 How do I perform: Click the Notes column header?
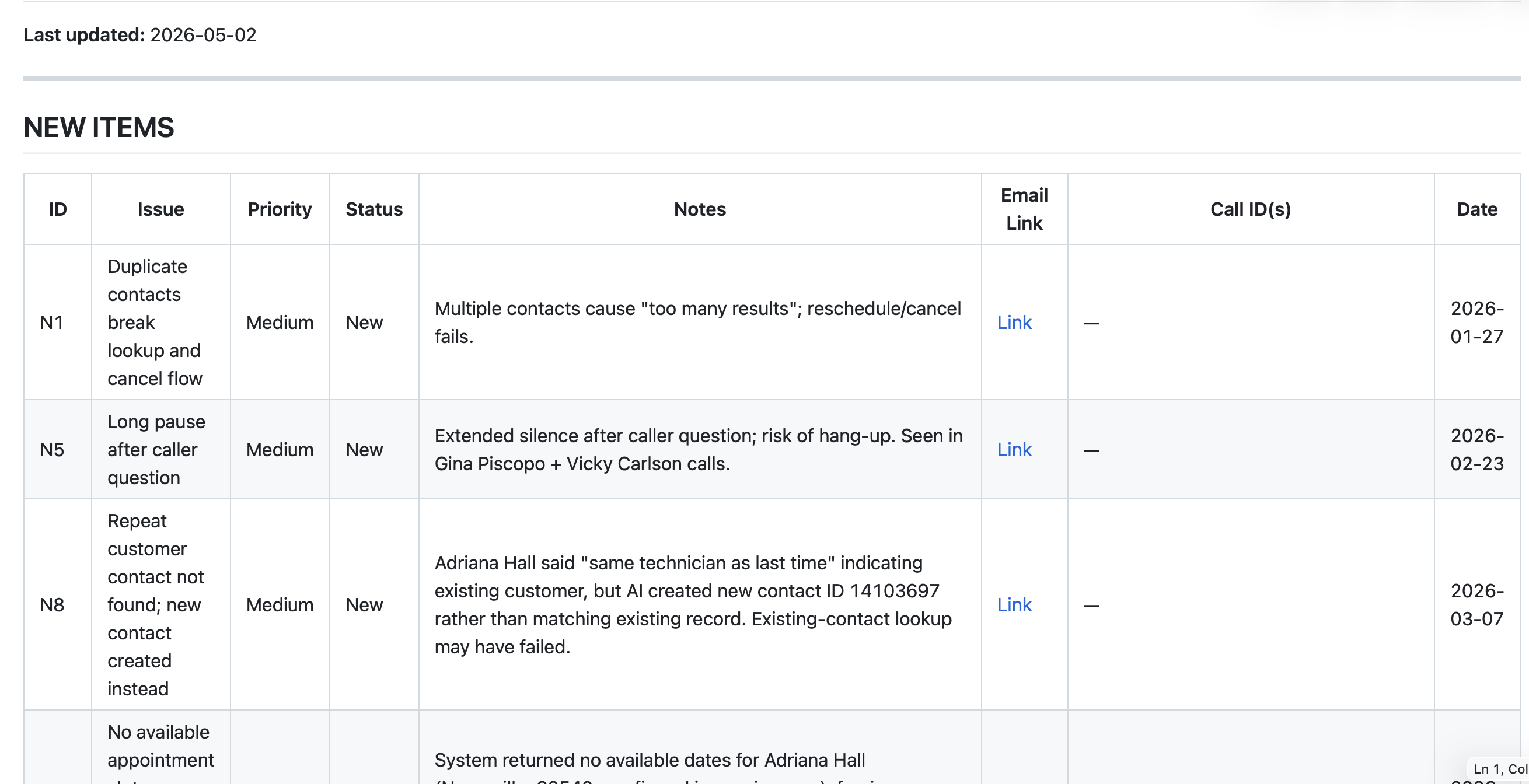pos(700,209)
